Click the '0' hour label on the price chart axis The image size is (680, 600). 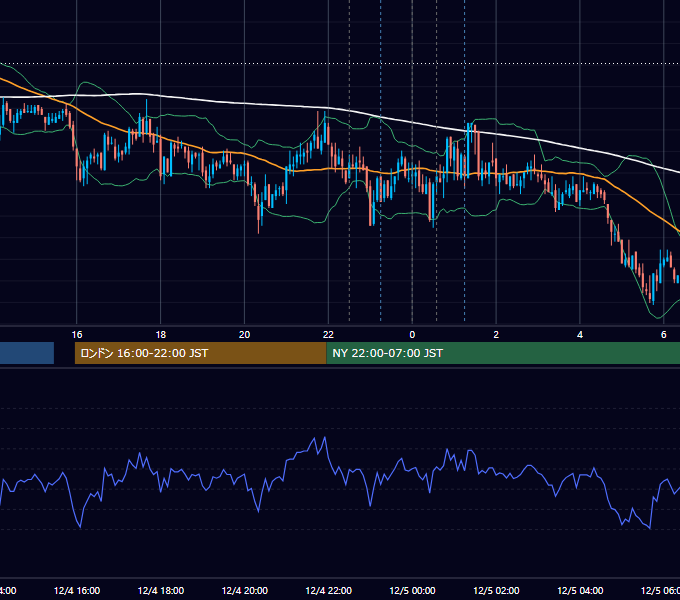click(x=412, y=335)
